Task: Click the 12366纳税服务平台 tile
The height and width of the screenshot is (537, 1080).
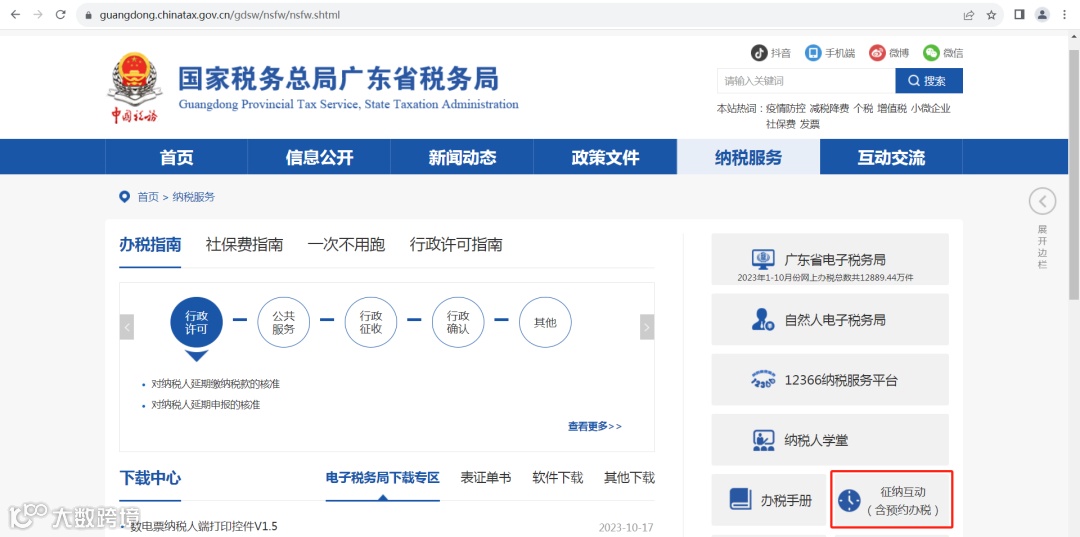Action: (830, 379)
